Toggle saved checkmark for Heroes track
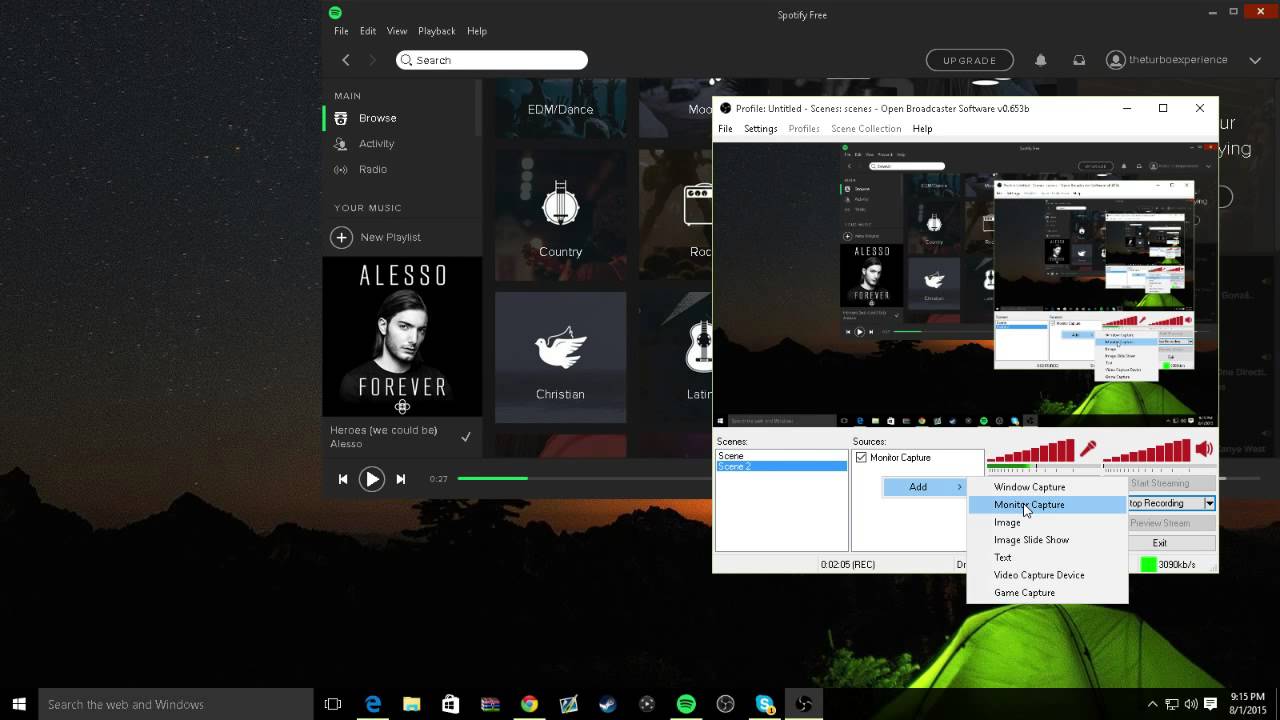Image resolution: width=1280 pixels, height=720 pixels. (466, 437)
